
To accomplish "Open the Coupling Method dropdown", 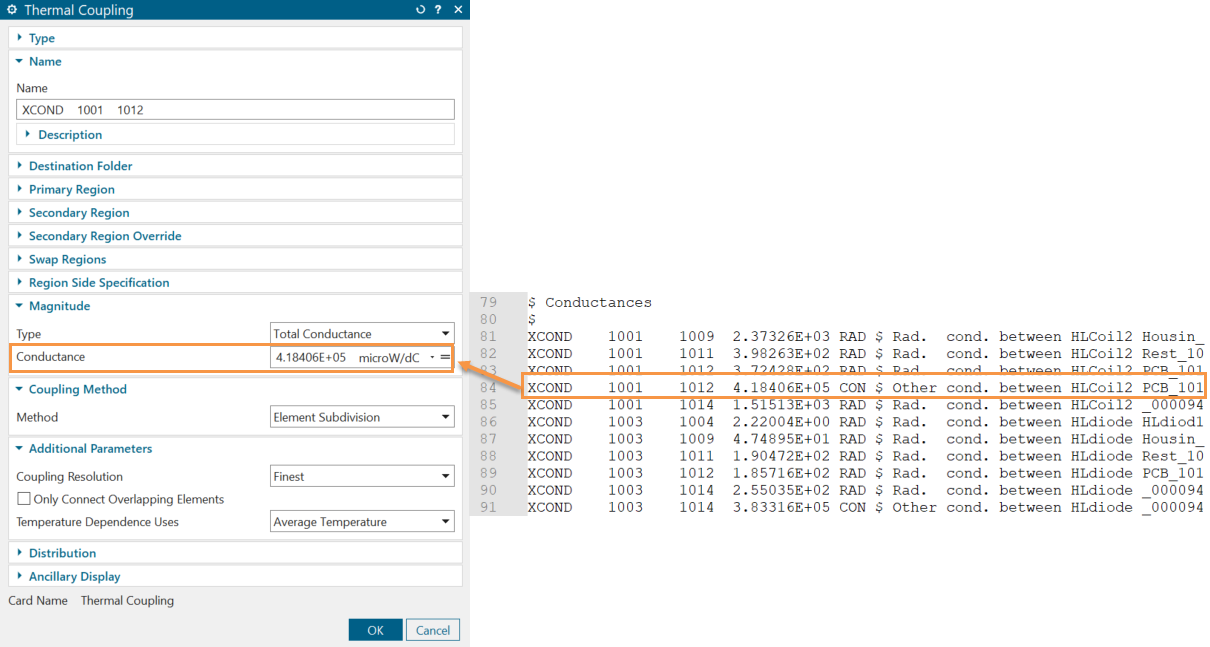I will 362,417.
